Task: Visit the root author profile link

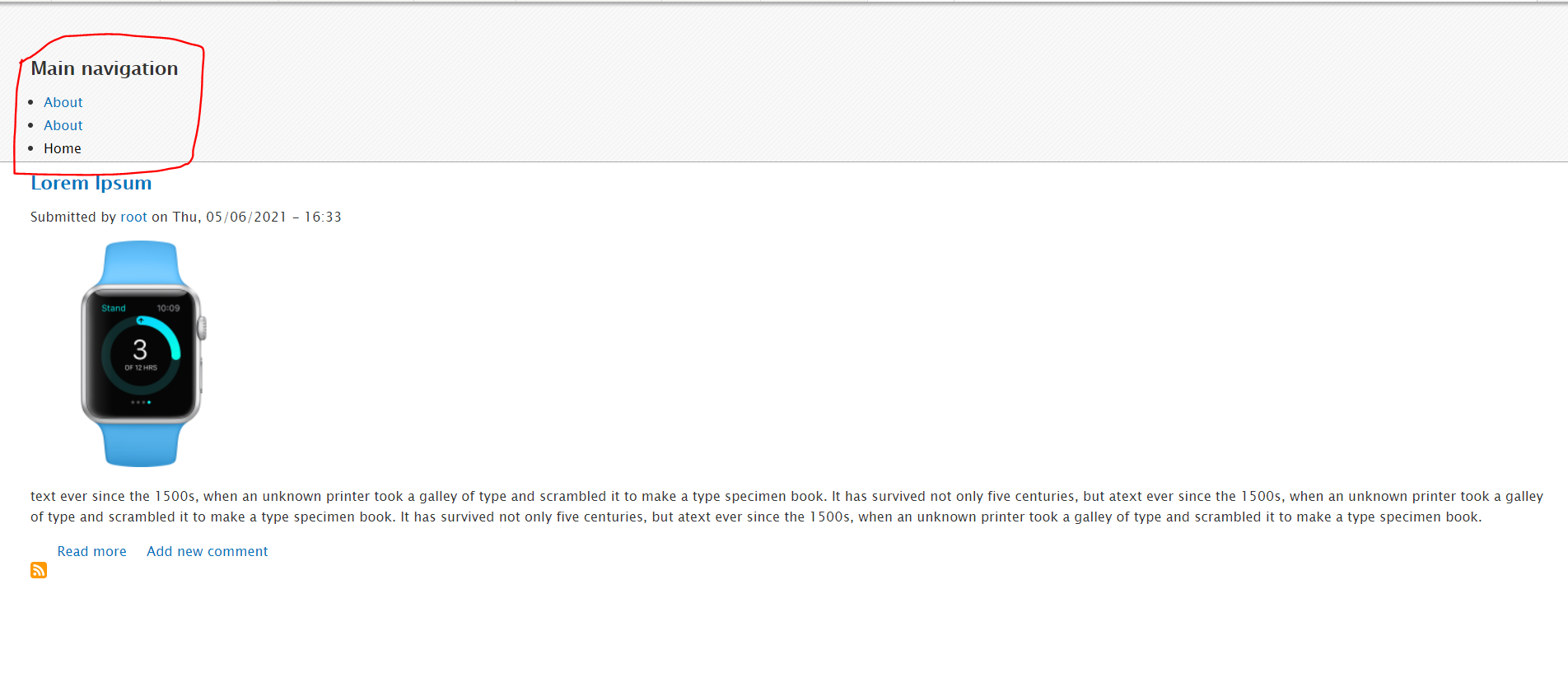Action: pos(133,217)
